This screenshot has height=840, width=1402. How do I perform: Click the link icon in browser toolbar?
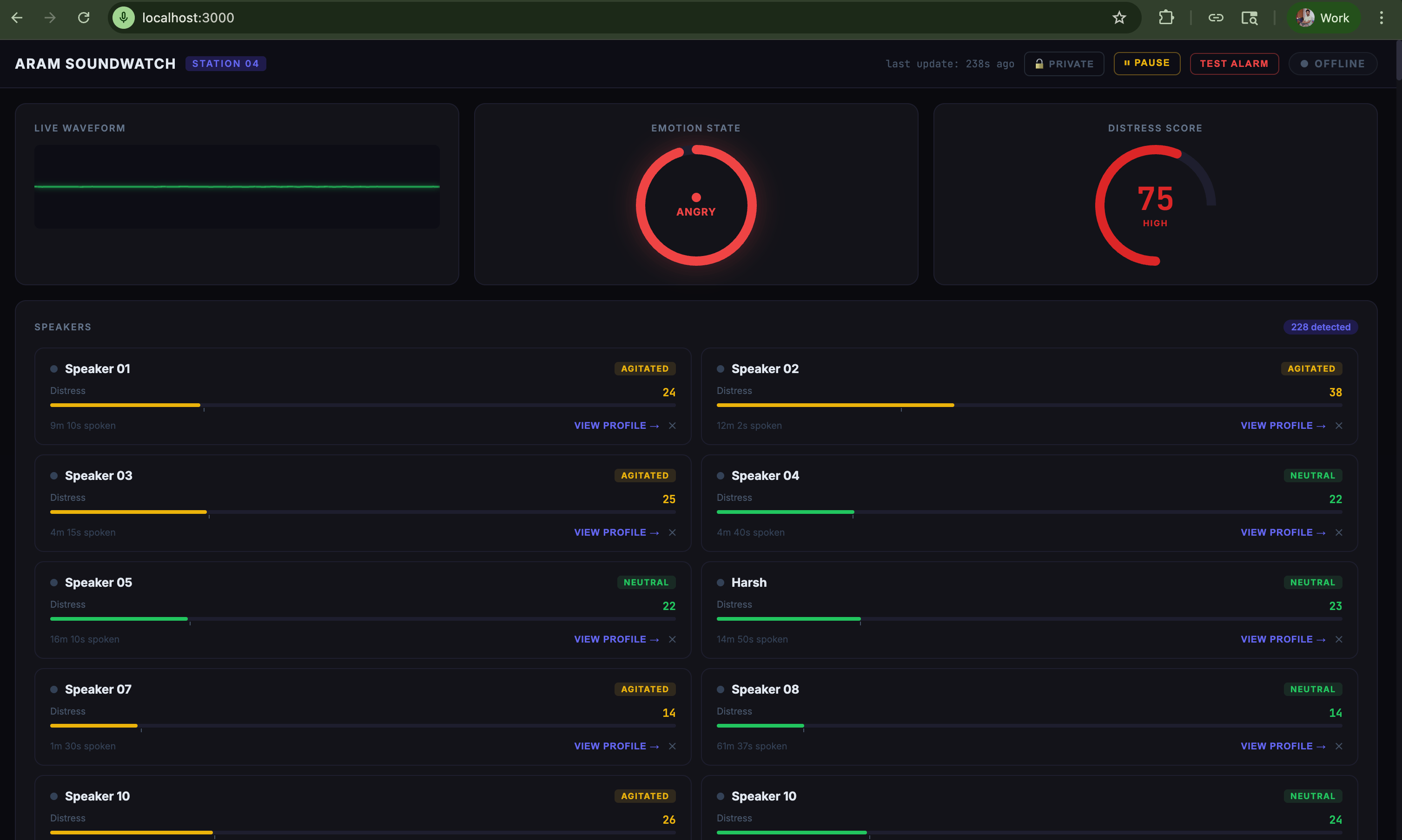click(x=1216, y=18)
